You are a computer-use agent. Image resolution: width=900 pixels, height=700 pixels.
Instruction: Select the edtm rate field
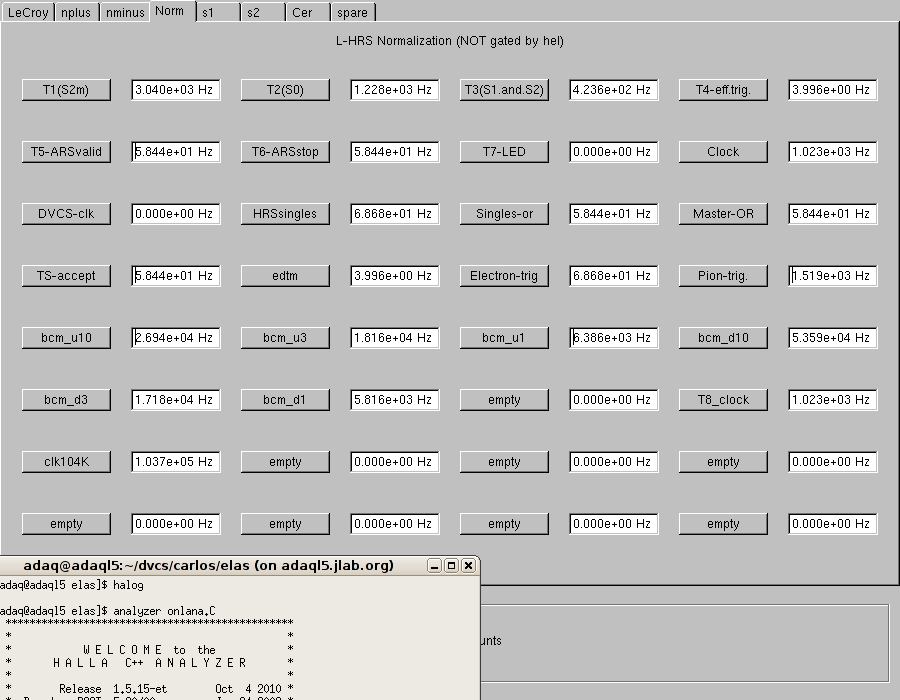[395, 276]
